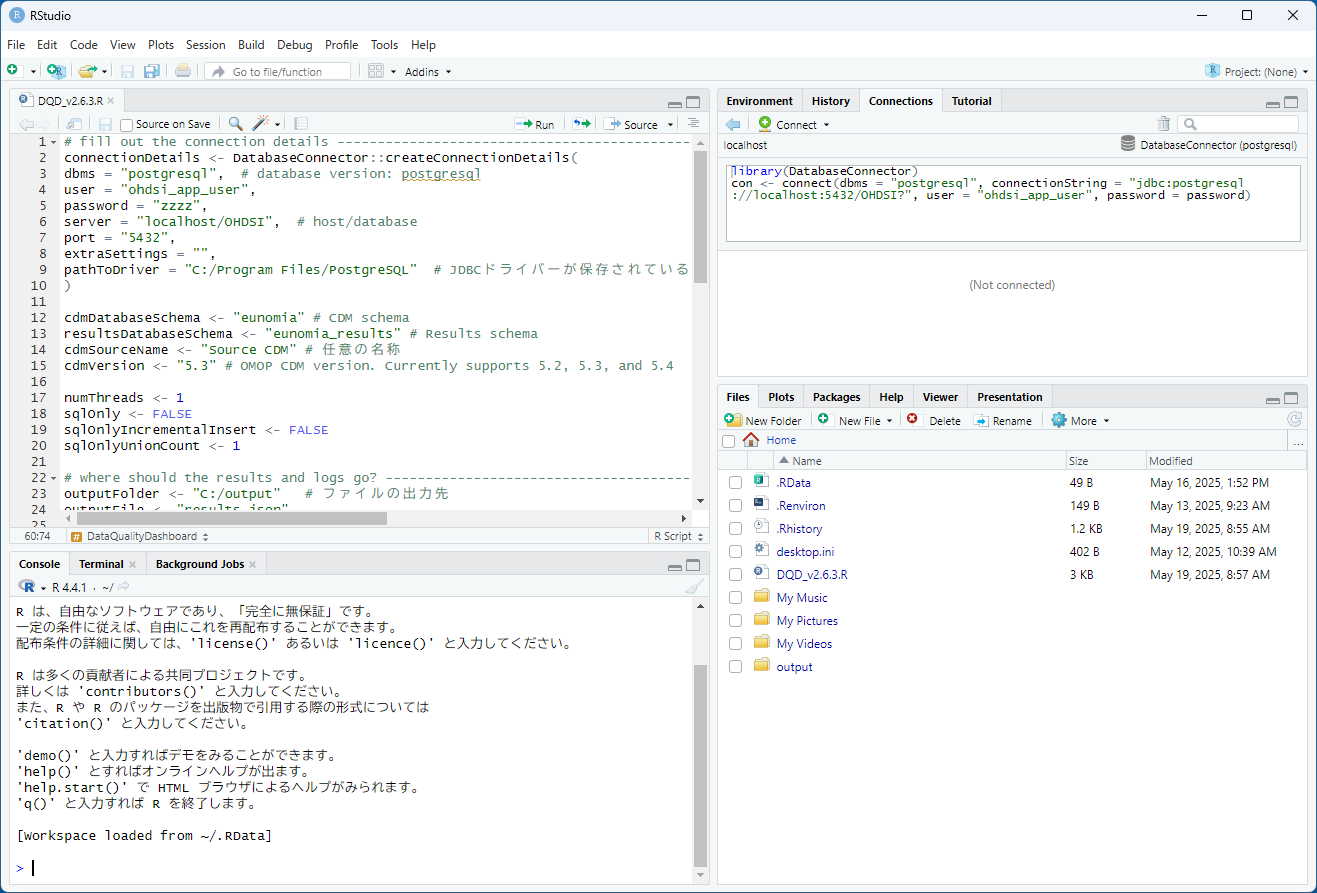Switch to the History tab

830,101
